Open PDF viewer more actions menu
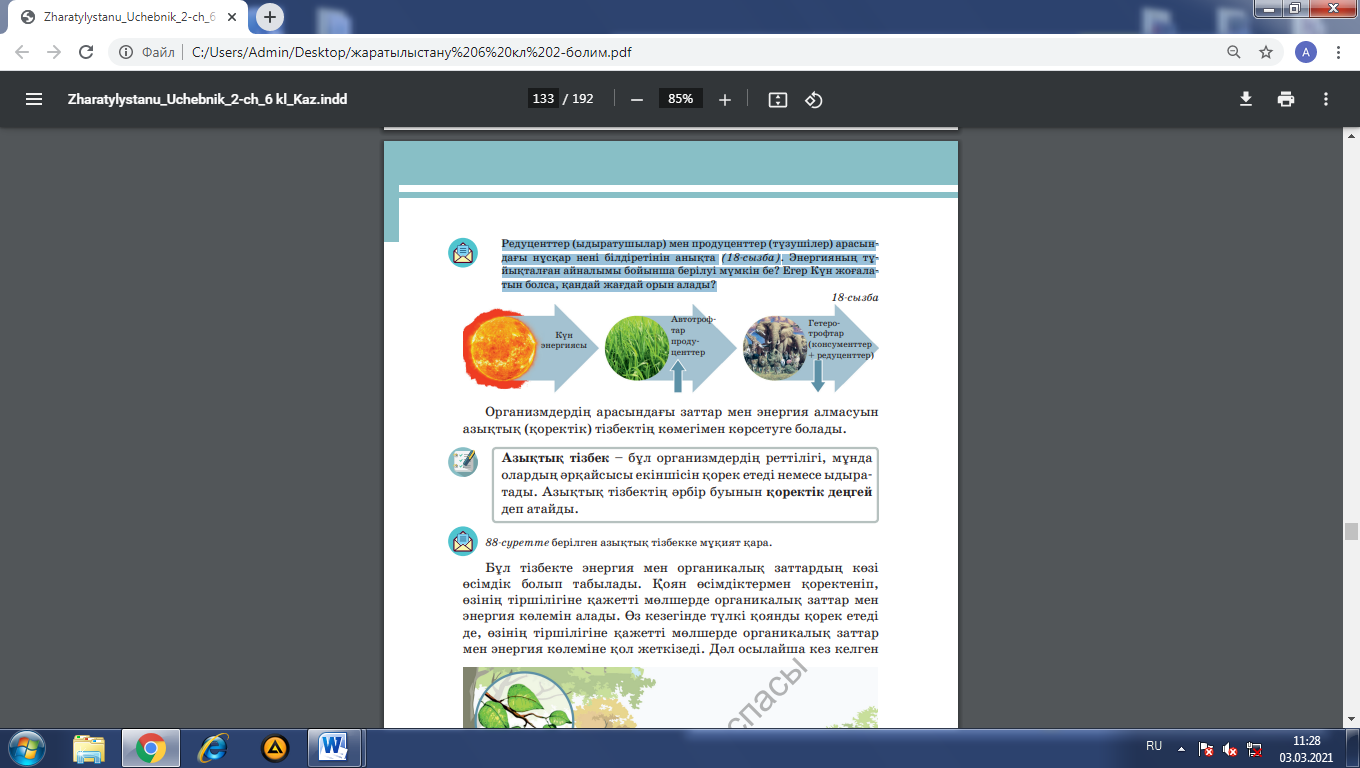This screenshot has width=1360, height=768. coord(1326,99)
